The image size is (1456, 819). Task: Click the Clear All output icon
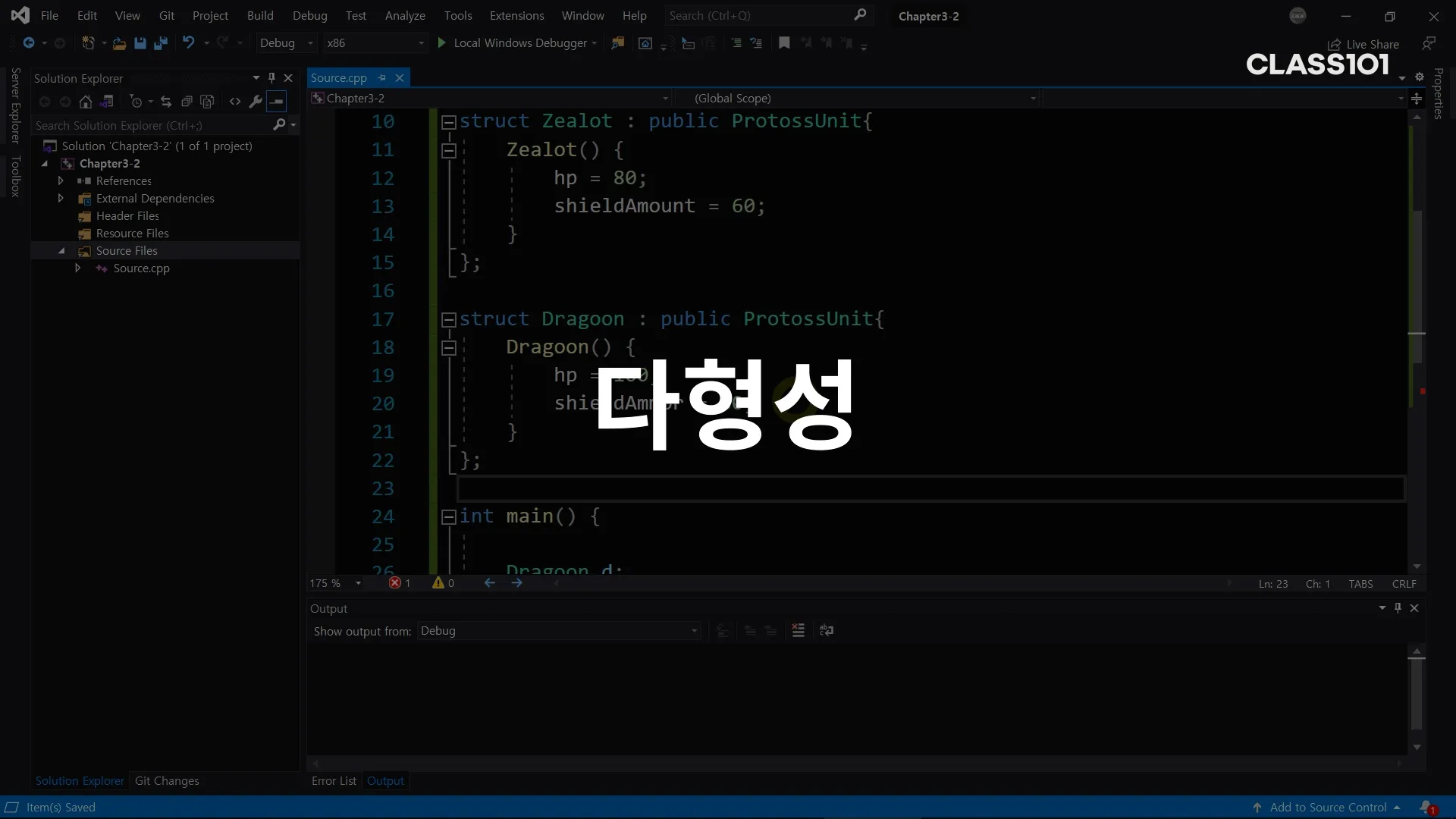(x=798, y=631)
